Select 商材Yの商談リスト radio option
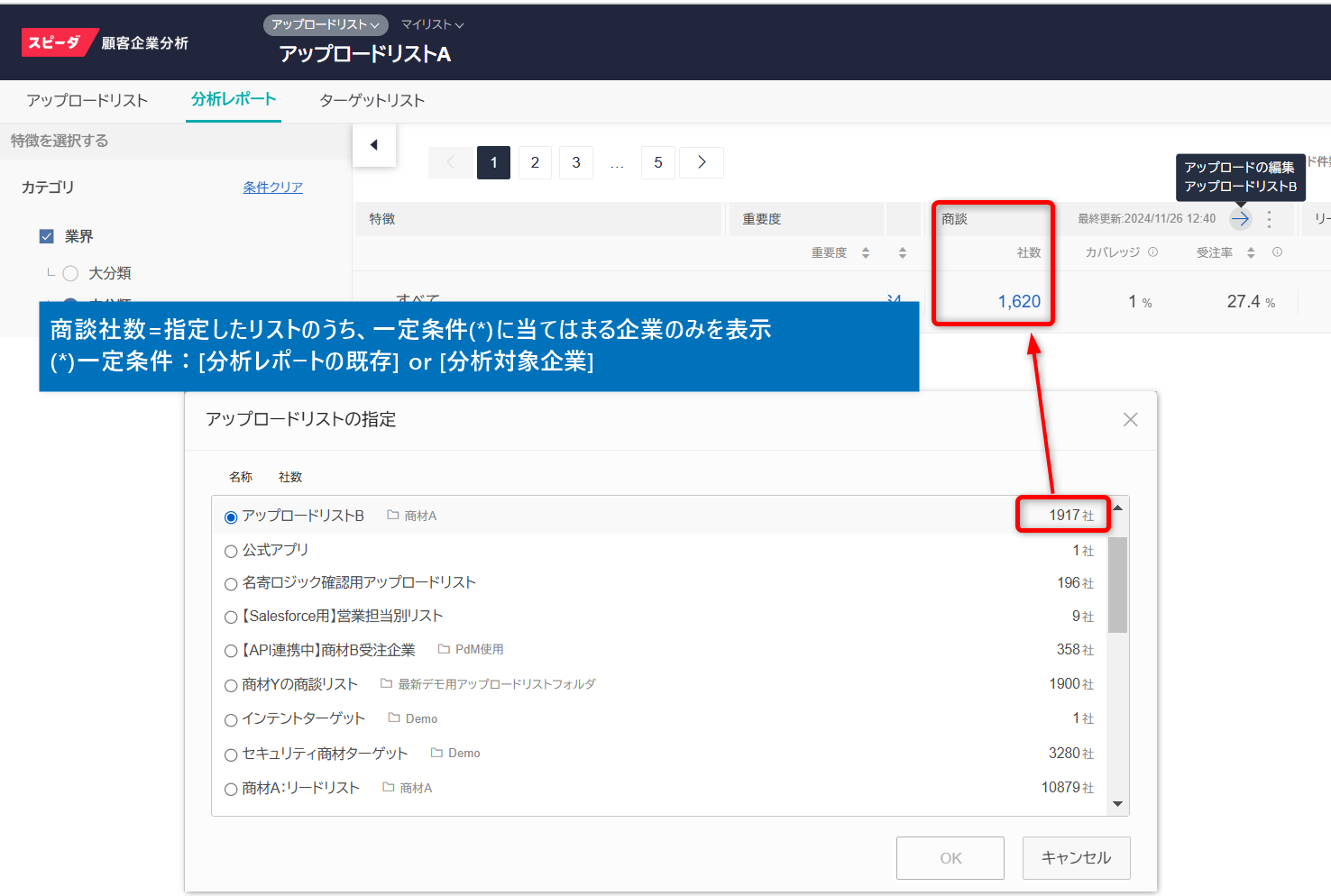This screenshot has height=896, width=1331. [x=231, y=686]
